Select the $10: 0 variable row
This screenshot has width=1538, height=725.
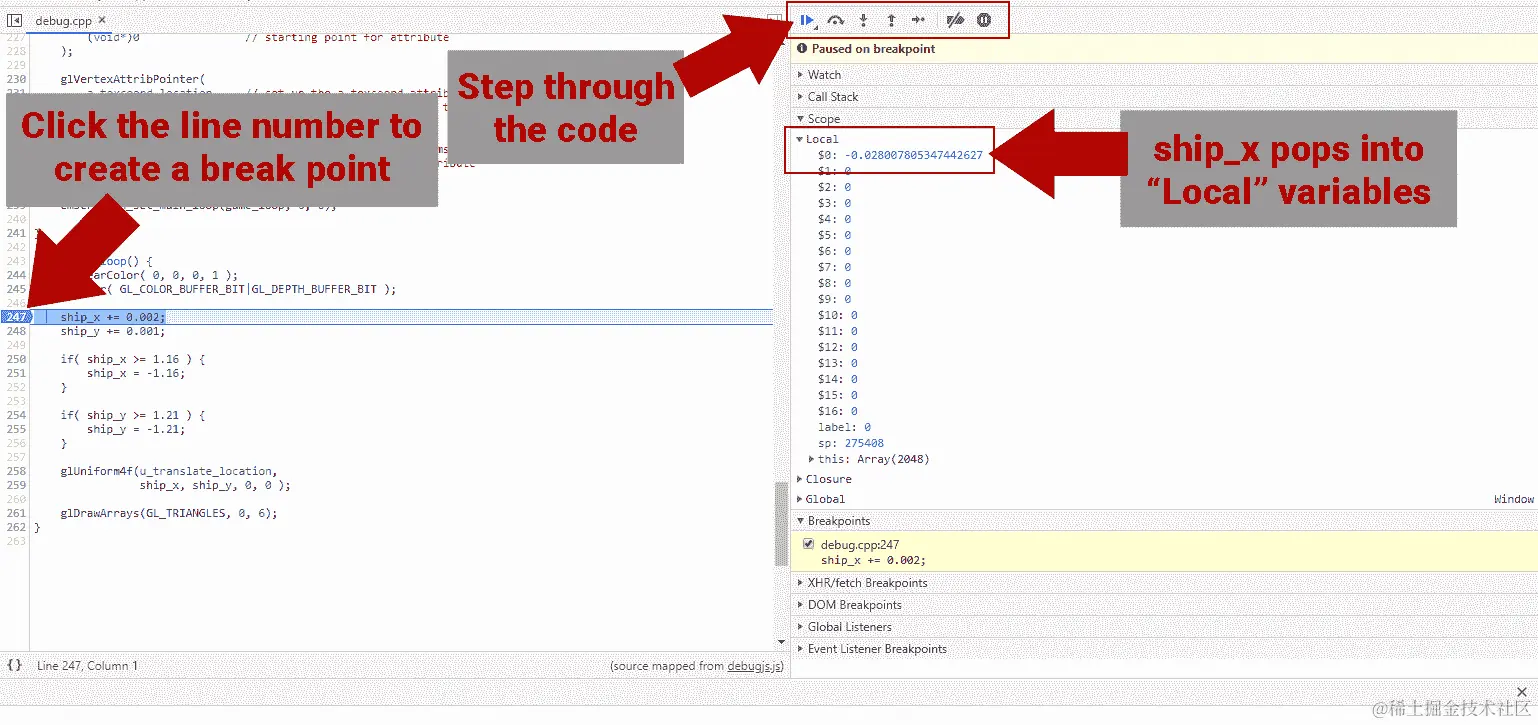tap(837, 315)
